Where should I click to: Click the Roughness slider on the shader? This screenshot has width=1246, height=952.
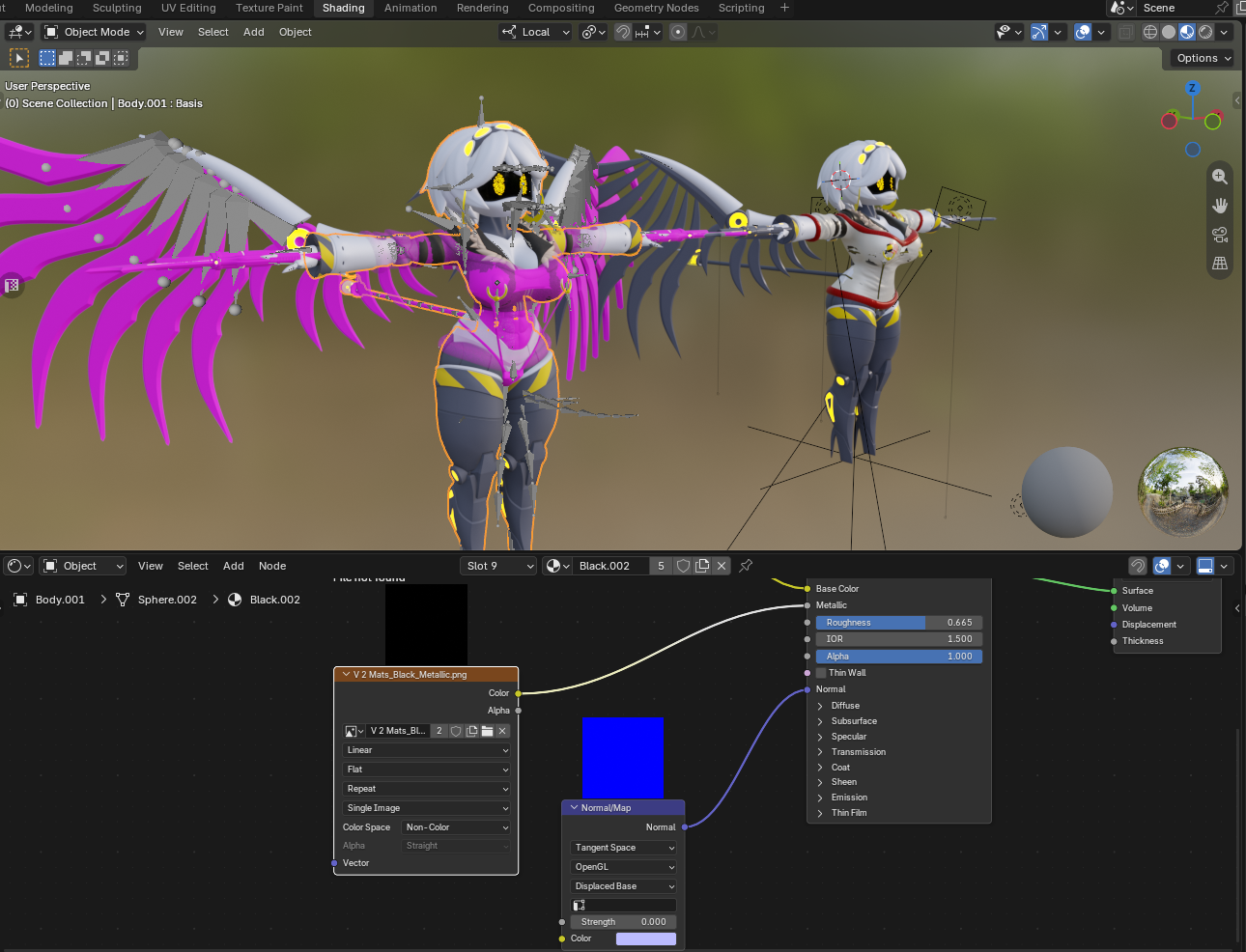(899, 623)
